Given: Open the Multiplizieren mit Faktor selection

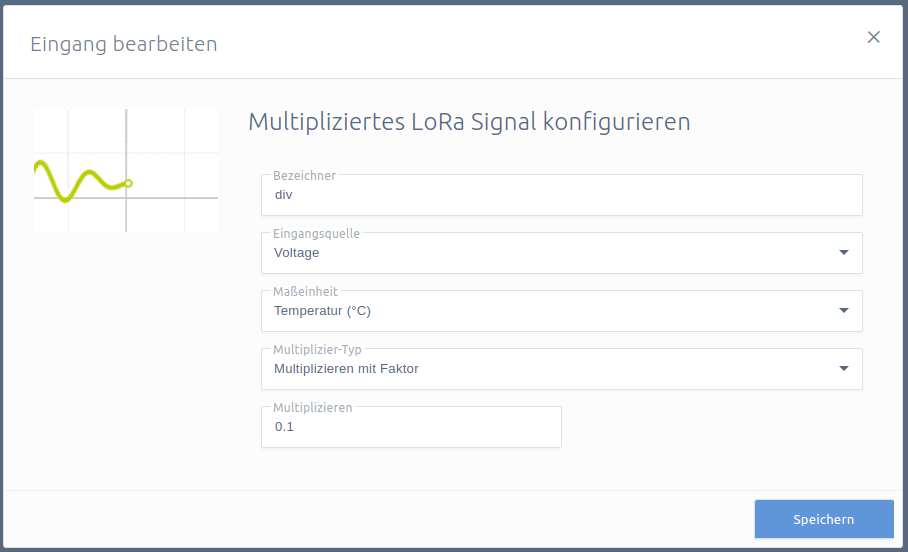Looking at the screenshot, I should click(346, 369).
